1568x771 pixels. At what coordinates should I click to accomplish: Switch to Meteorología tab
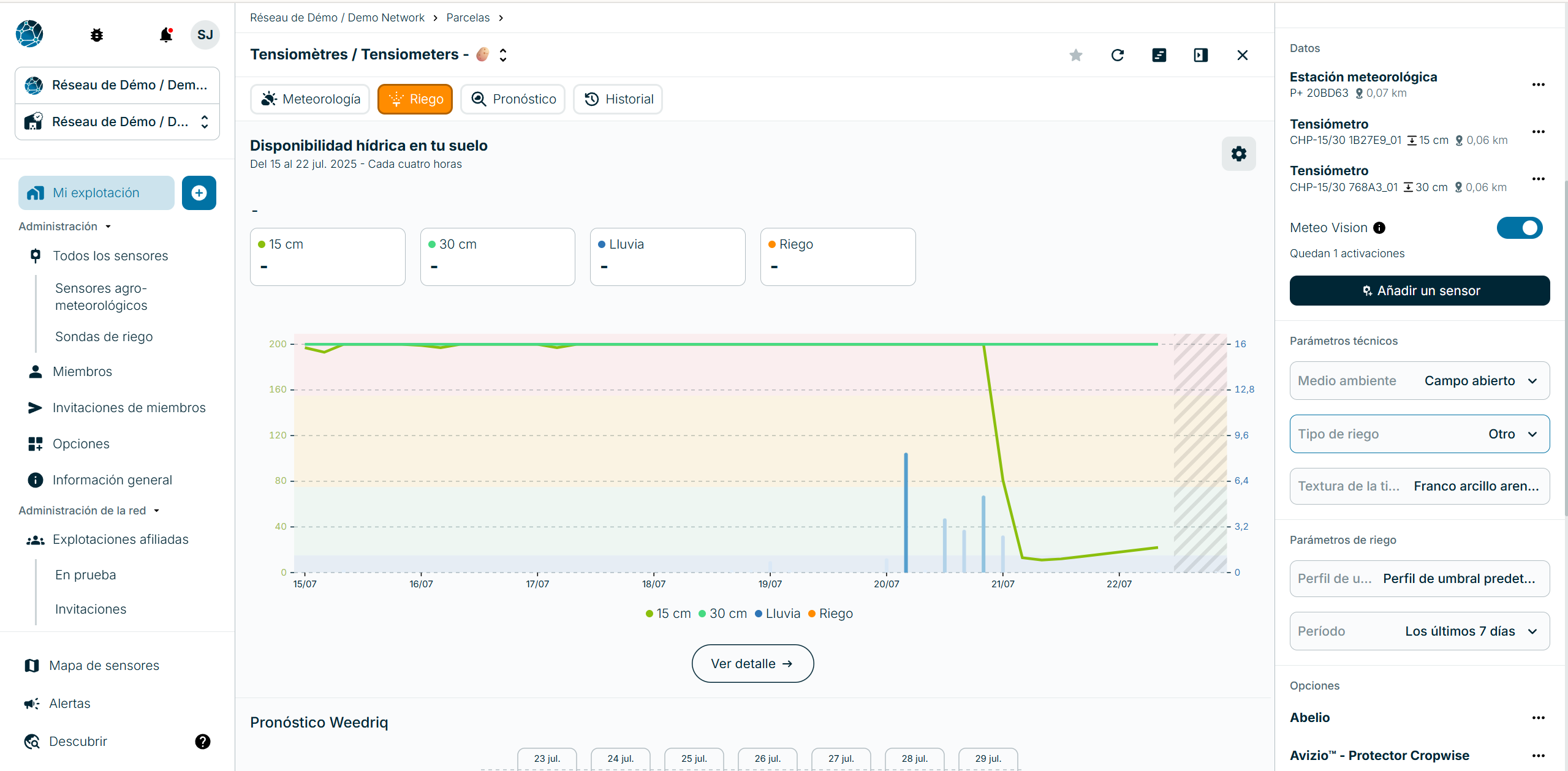[x=310, y=99]
